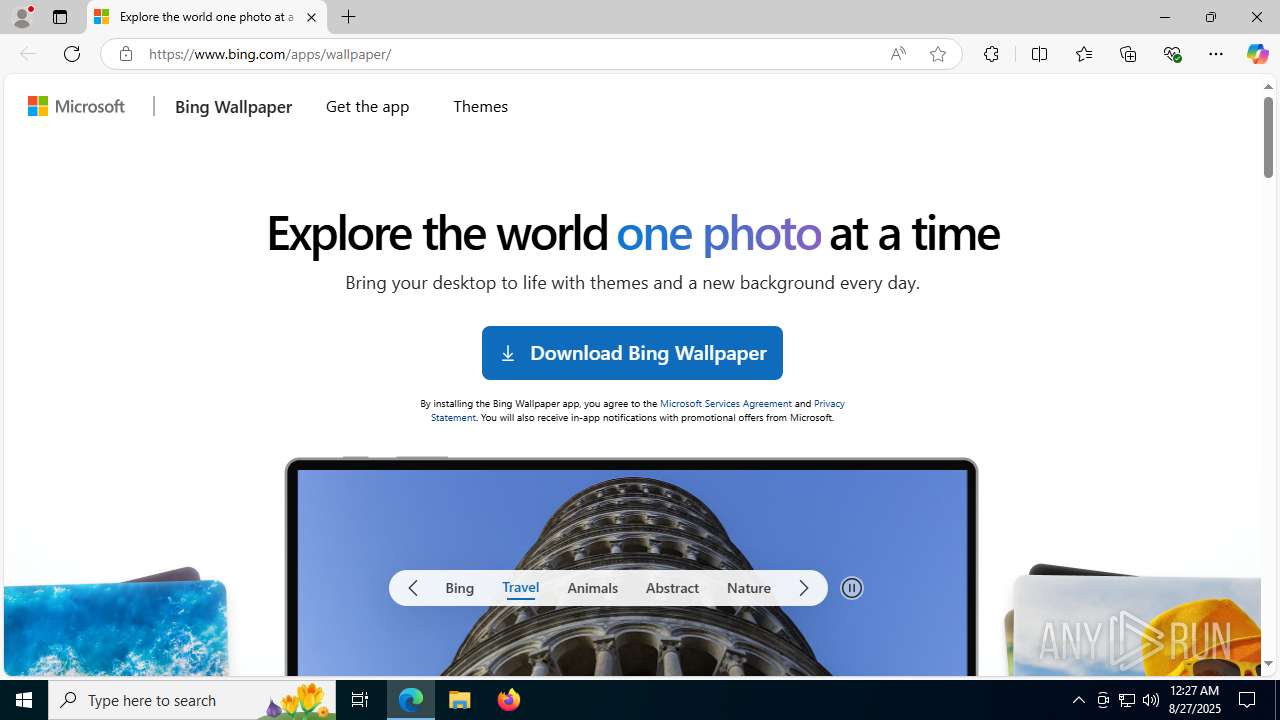Screen dimensions: 1280x720
Task: Click the Microsoft logo
Action: point(77,106)
